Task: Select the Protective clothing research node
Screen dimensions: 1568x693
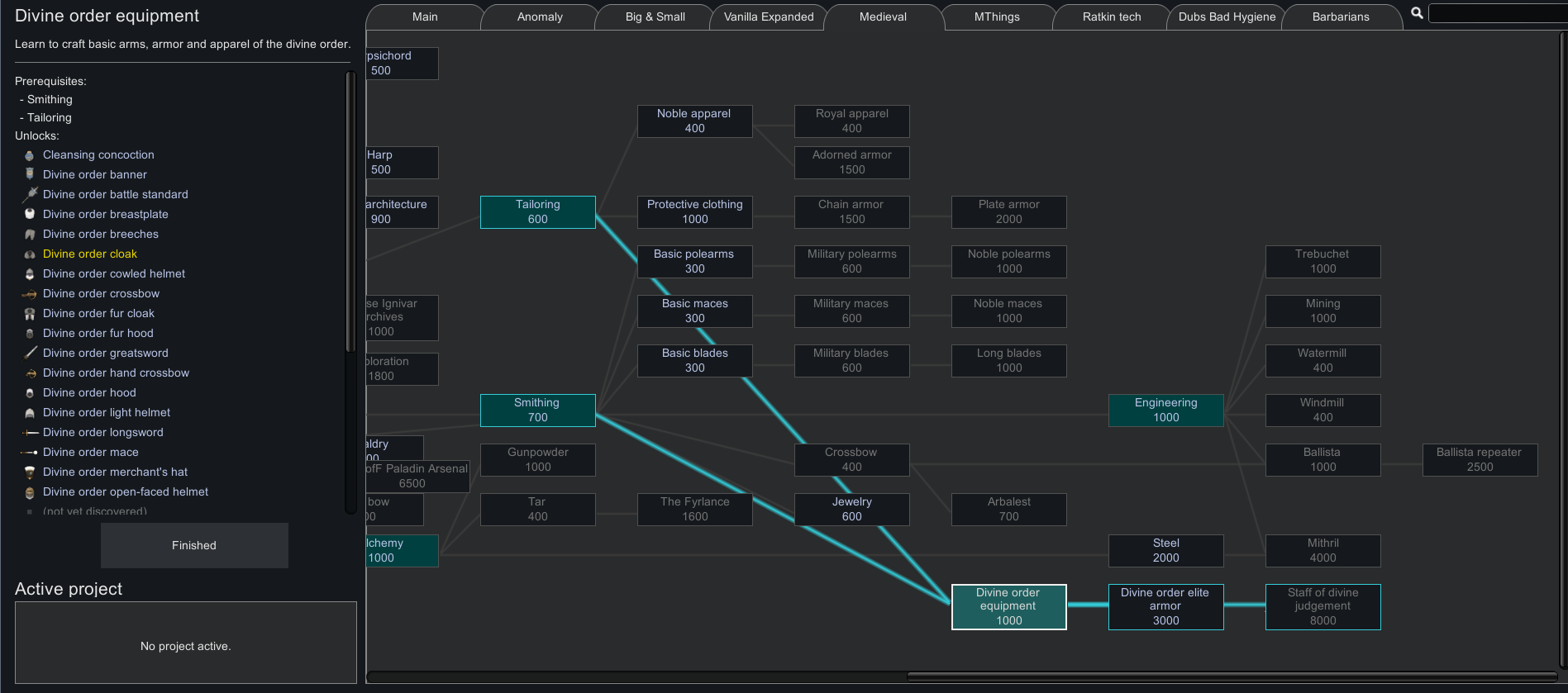Action: [x=695, y=212]
